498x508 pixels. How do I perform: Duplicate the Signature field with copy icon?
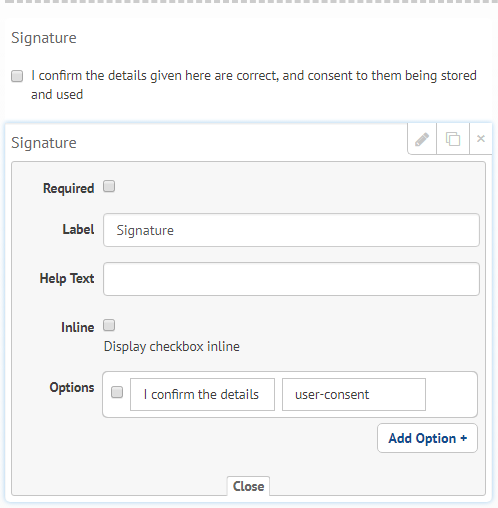(453, 139)
